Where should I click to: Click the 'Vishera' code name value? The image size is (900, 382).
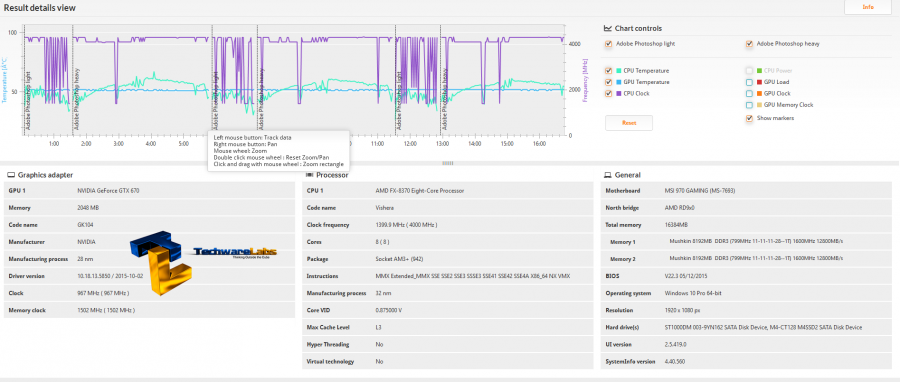[x=385, y=208]
